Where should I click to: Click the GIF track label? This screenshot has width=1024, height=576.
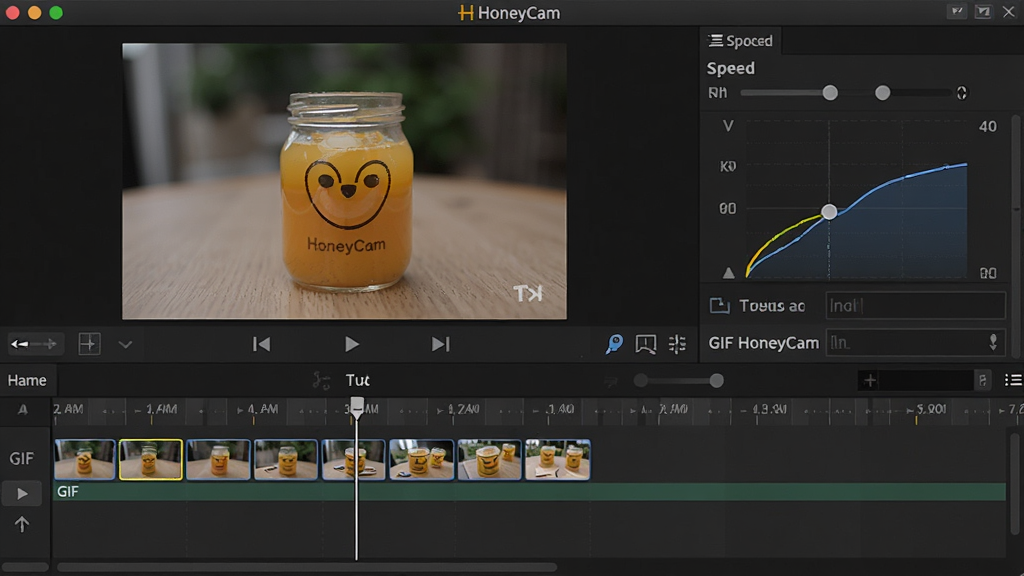pos(21,458)
